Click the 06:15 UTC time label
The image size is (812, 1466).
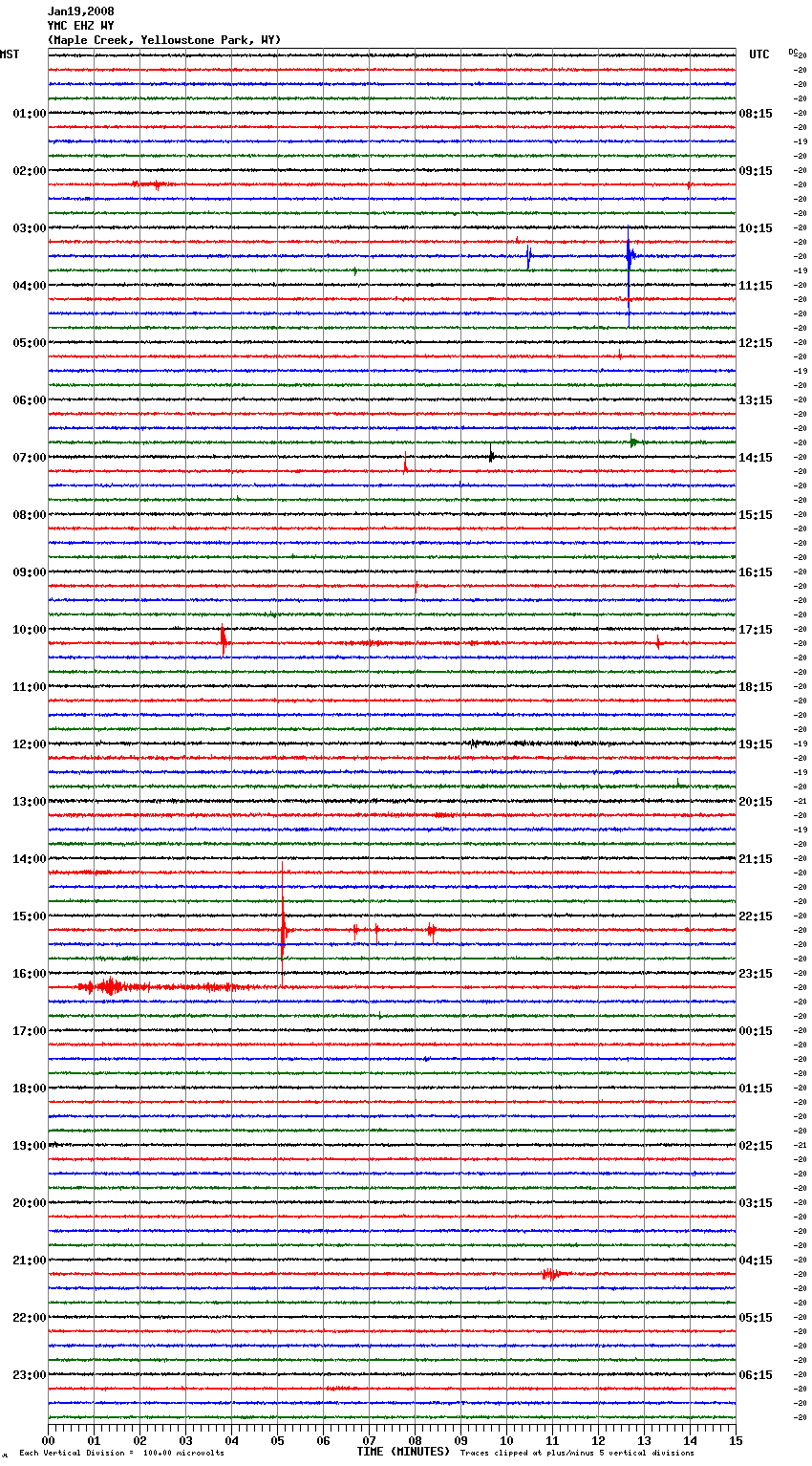click(756, 1375)
